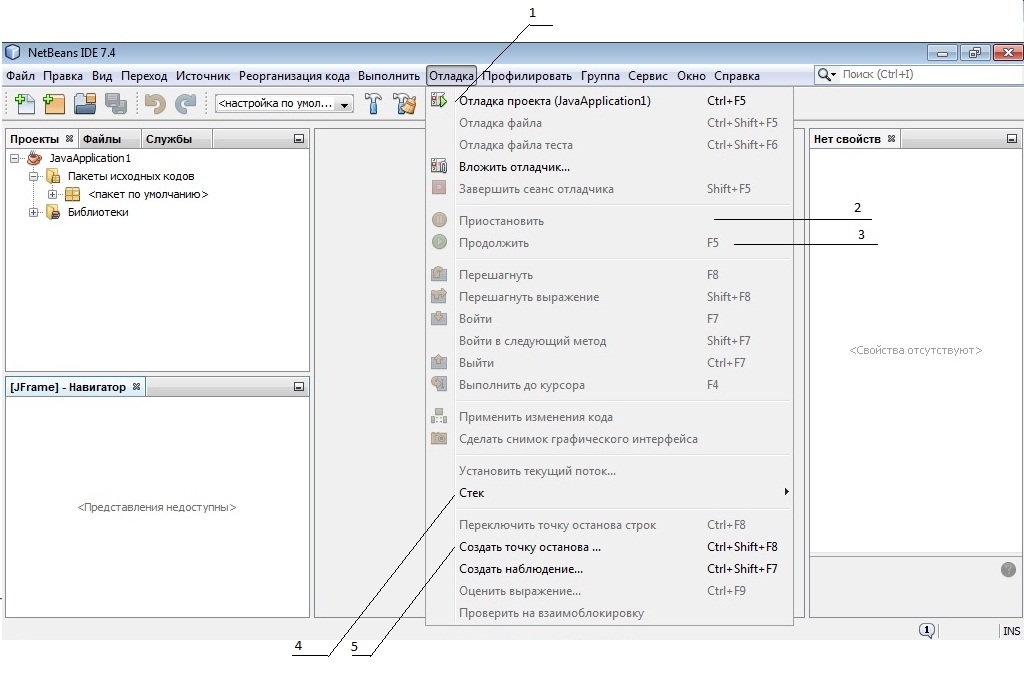Expand the пакет по умолчанию node
Image resolution: width=1024 pixels, height=684 pixels.
pyautogui.click(x=52, y=194)
